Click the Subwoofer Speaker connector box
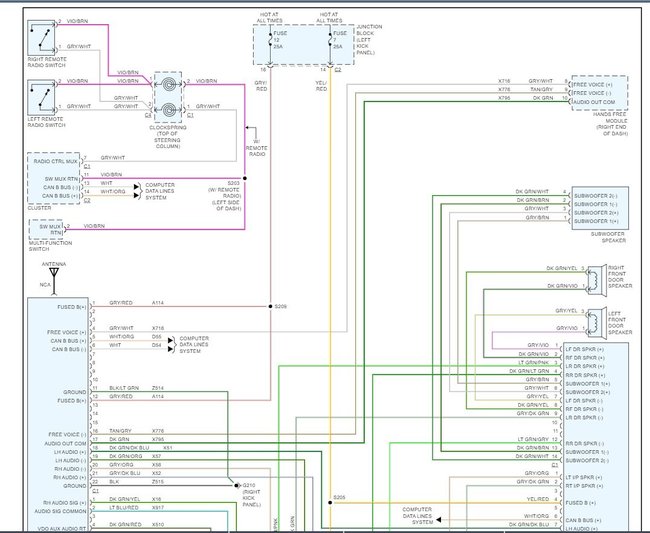 (x=600, y=208)
